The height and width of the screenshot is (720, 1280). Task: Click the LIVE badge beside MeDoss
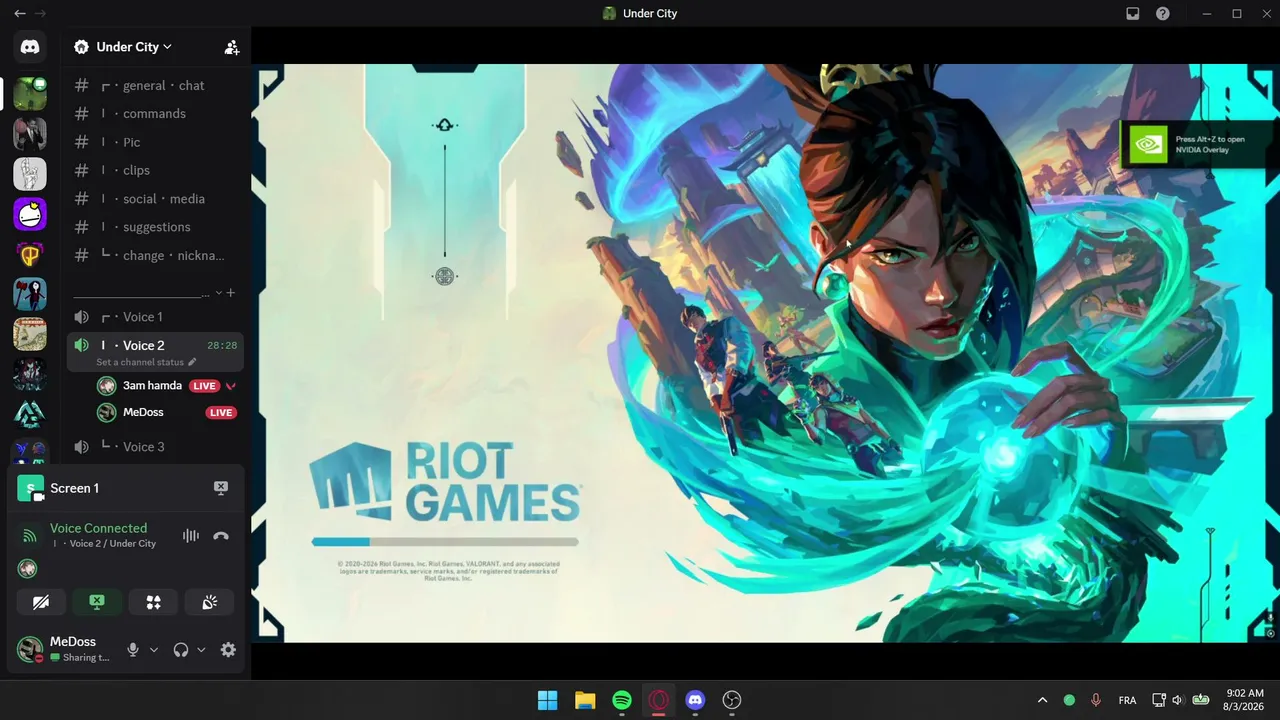click(221, 412)
